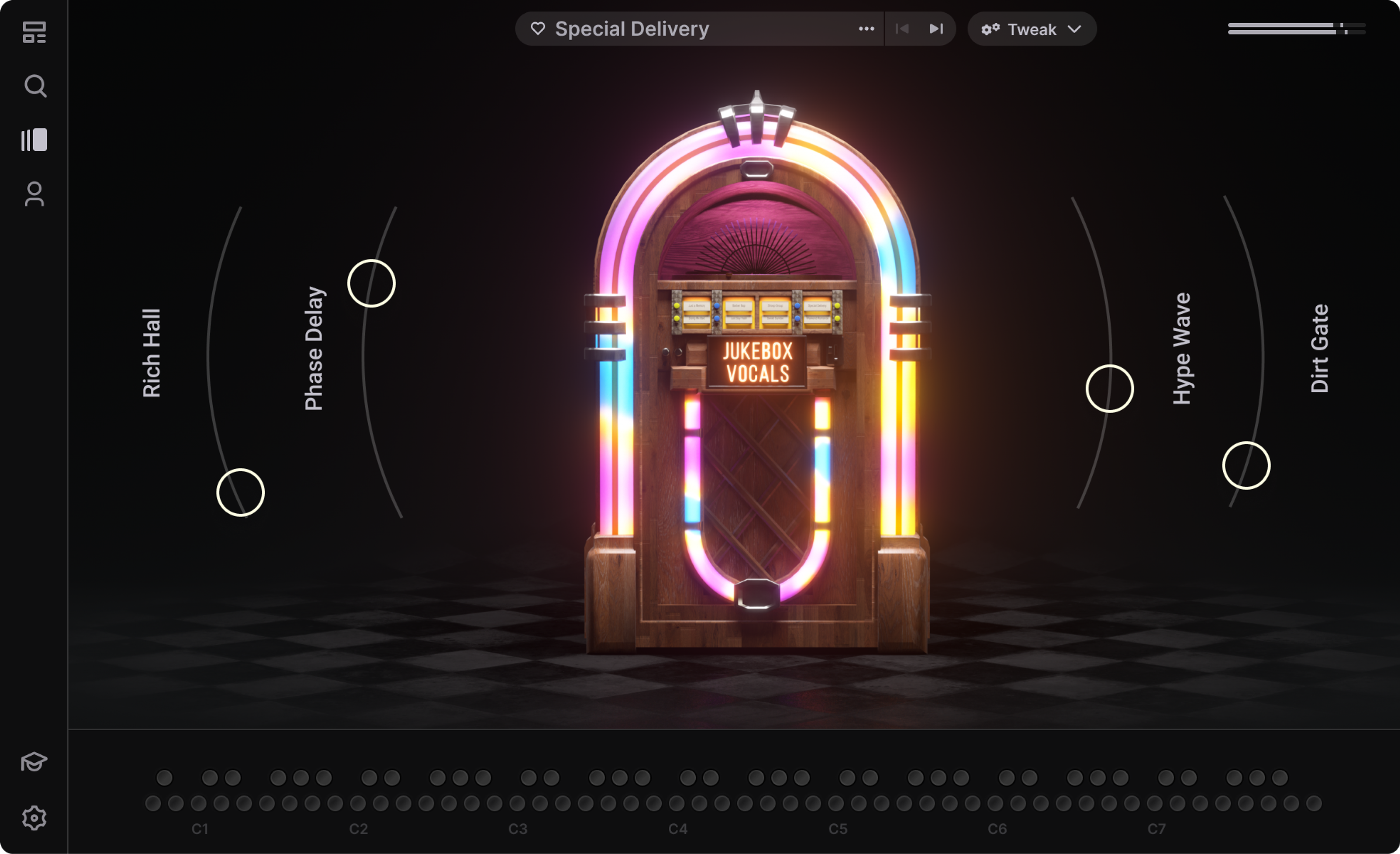The image size is (1400, 854).
Task: Play the C6 key on keyboard
Action: [x=995, y=803]
